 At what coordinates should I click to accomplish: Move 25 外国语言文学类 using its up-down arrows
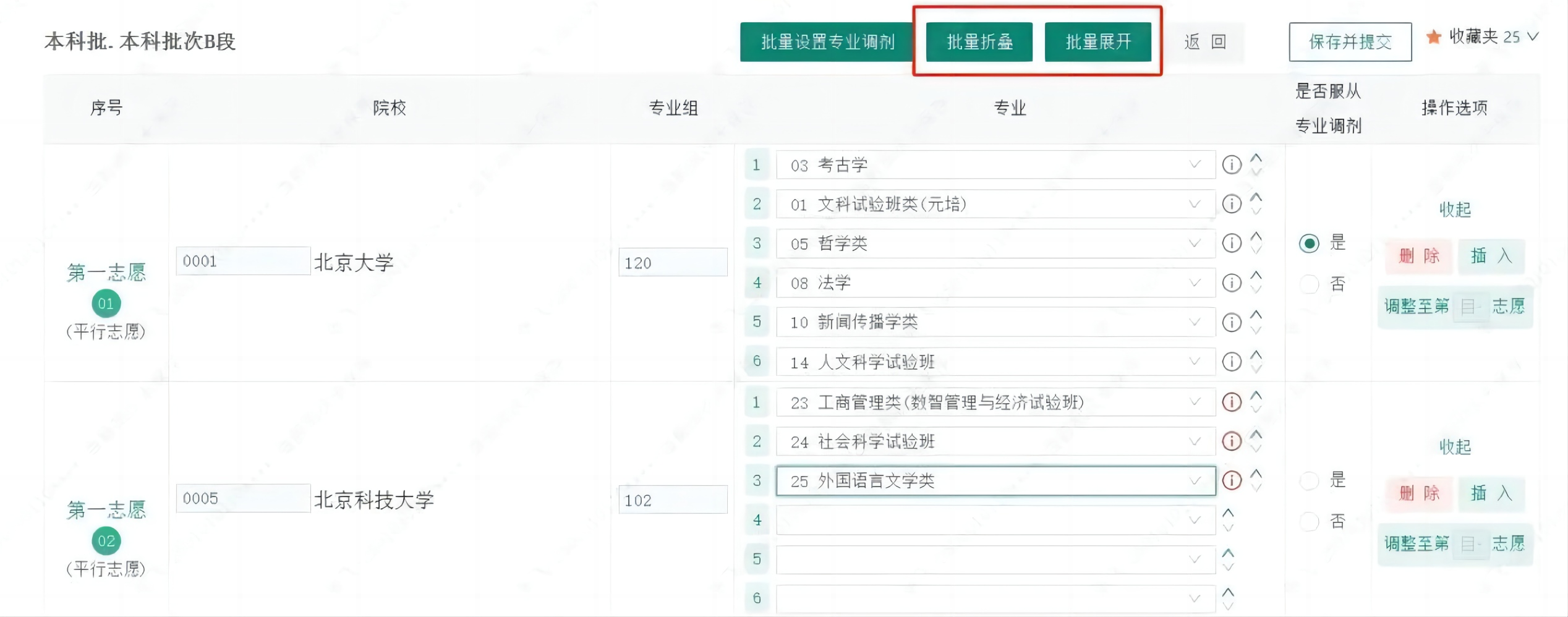tap(1256, 480)
